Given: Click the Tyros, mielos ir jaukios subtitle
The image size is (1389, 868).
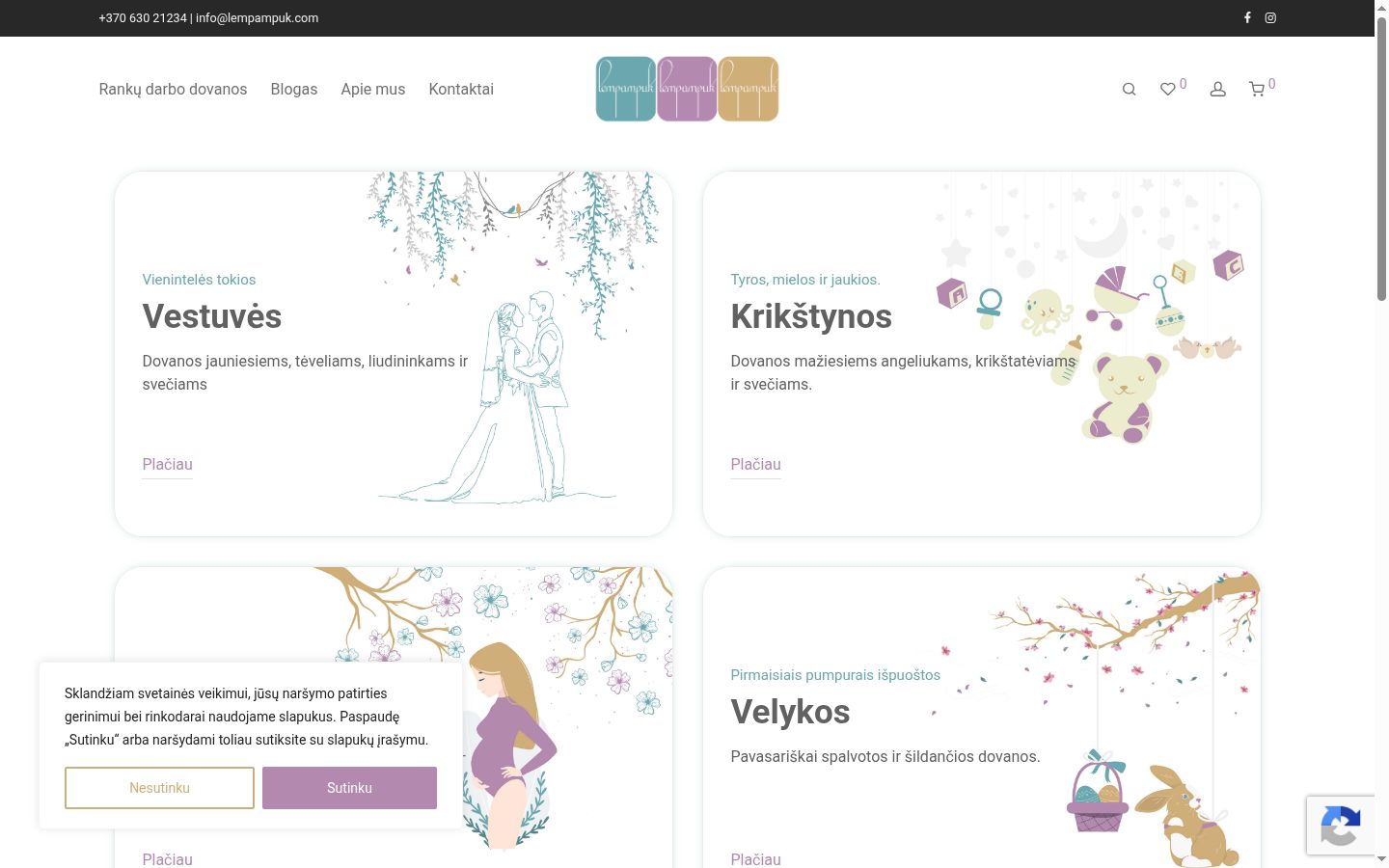Looking at the screenshot, I should coord(805,280).
